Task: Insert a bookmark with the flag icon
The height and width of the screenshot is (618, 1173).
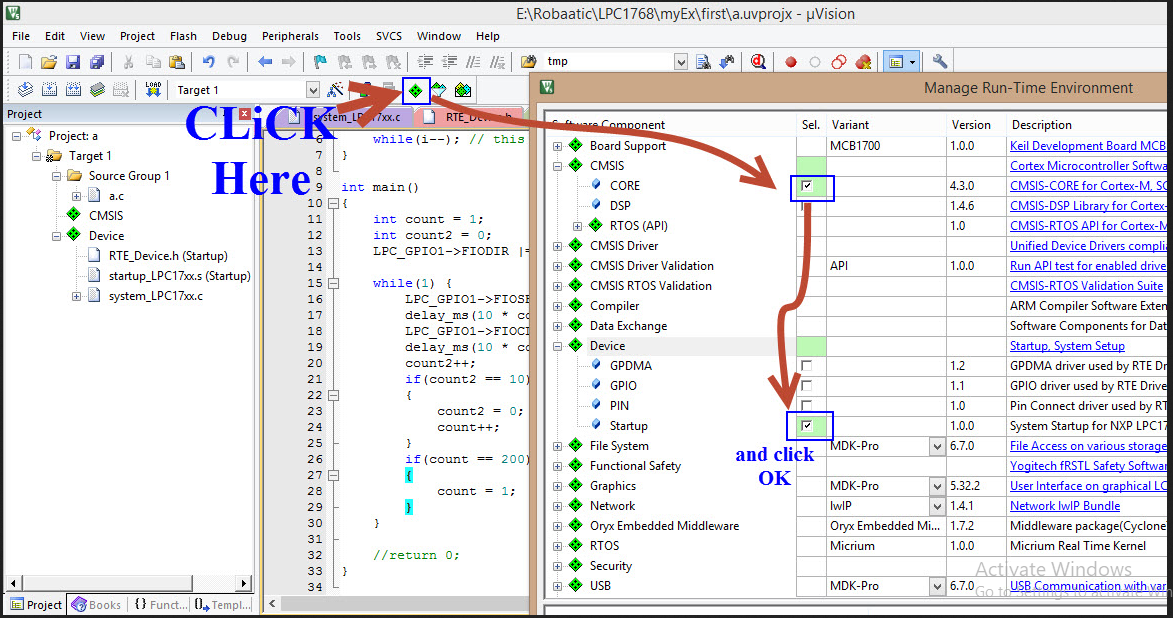Action: pos(320,61)
